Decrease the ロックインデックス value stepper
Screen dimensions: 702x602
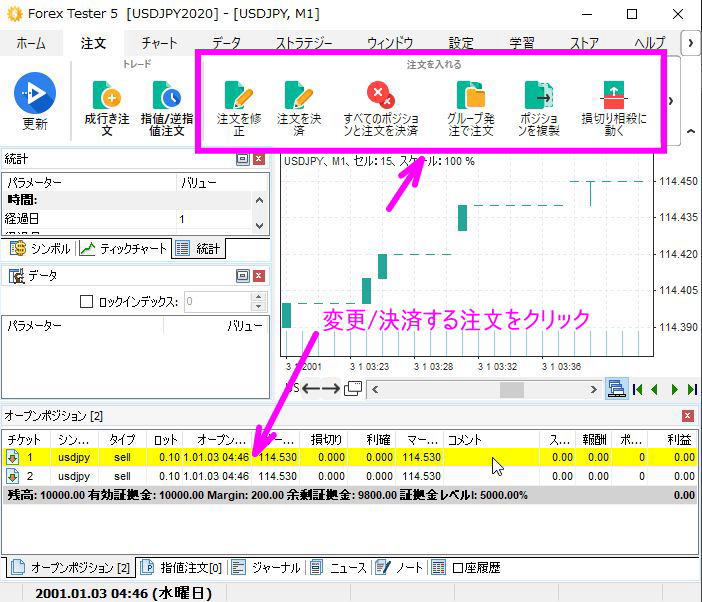click(259, 307)
